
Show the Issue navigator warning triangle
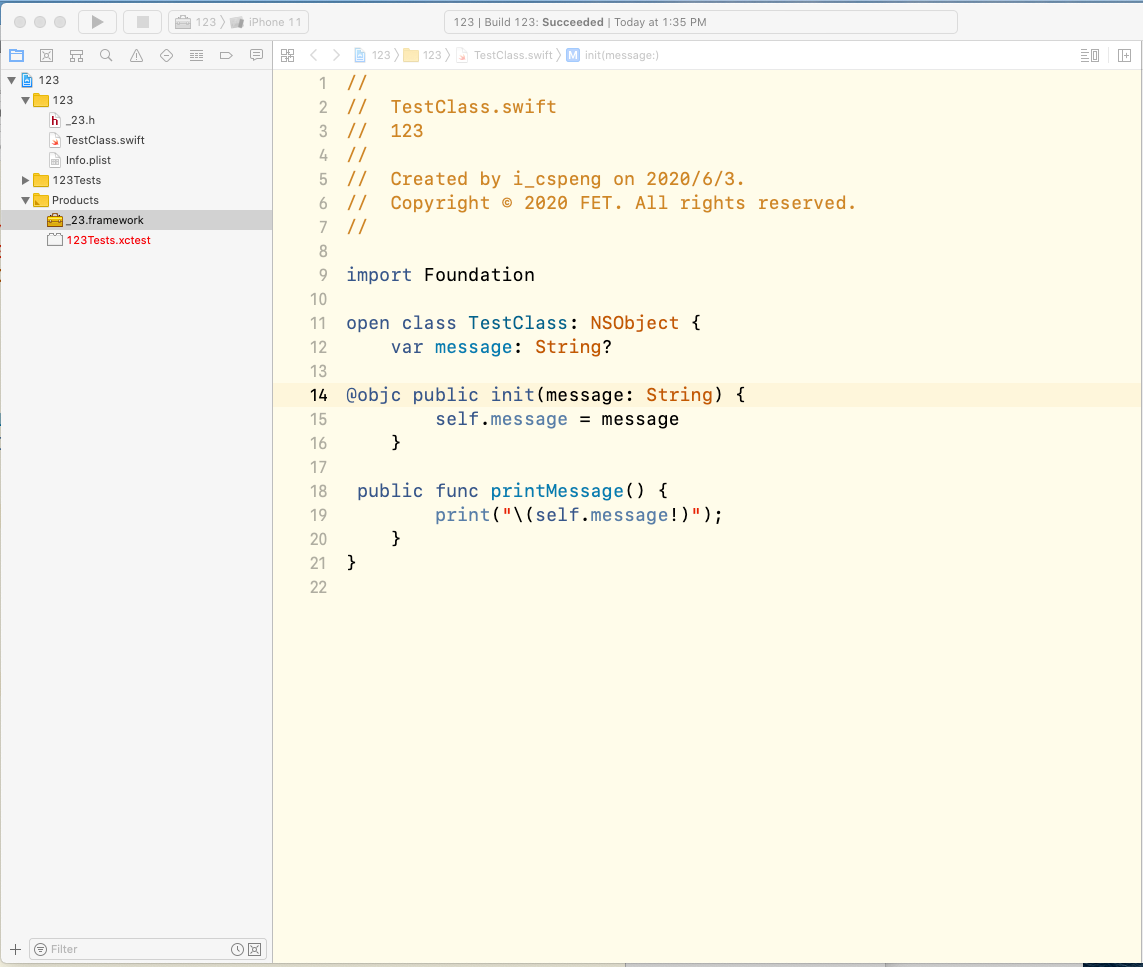tap(136, 55)
